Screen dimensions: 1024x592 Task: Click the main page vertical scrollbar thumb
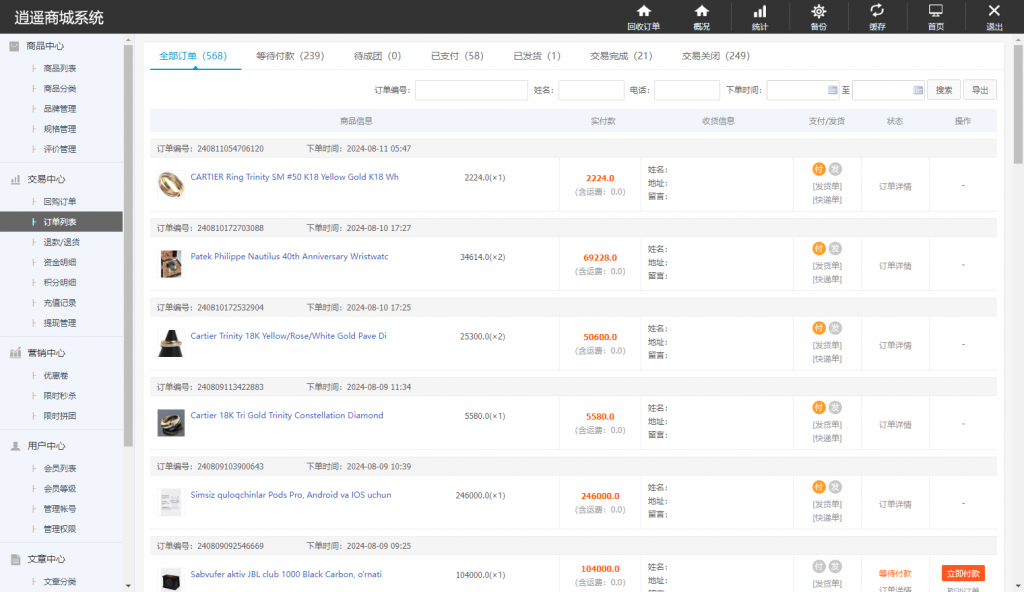coord(1018,103)
